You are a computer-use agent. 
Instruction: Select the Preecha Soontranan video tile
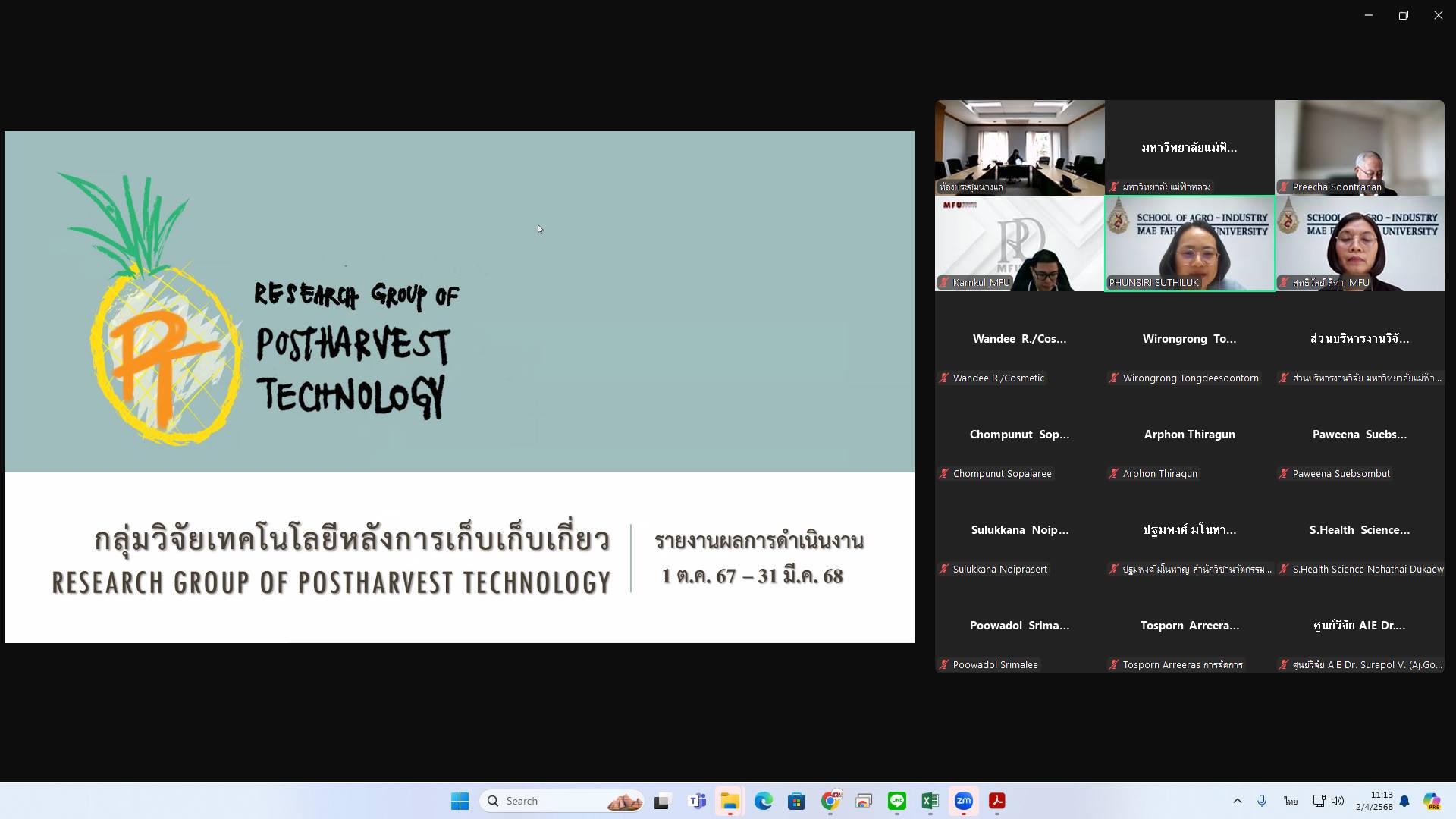tap(1360, 148)
